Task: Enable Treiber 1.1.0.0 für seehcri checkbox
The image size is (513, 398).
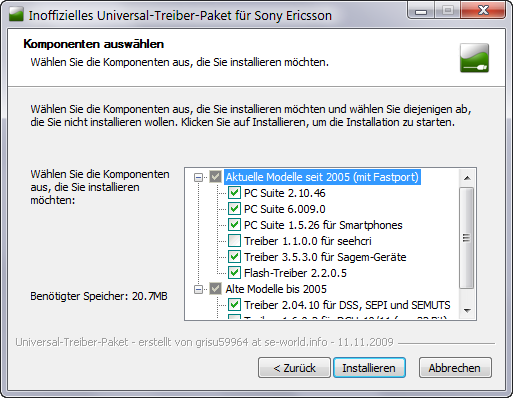Action: coord(234,241)
